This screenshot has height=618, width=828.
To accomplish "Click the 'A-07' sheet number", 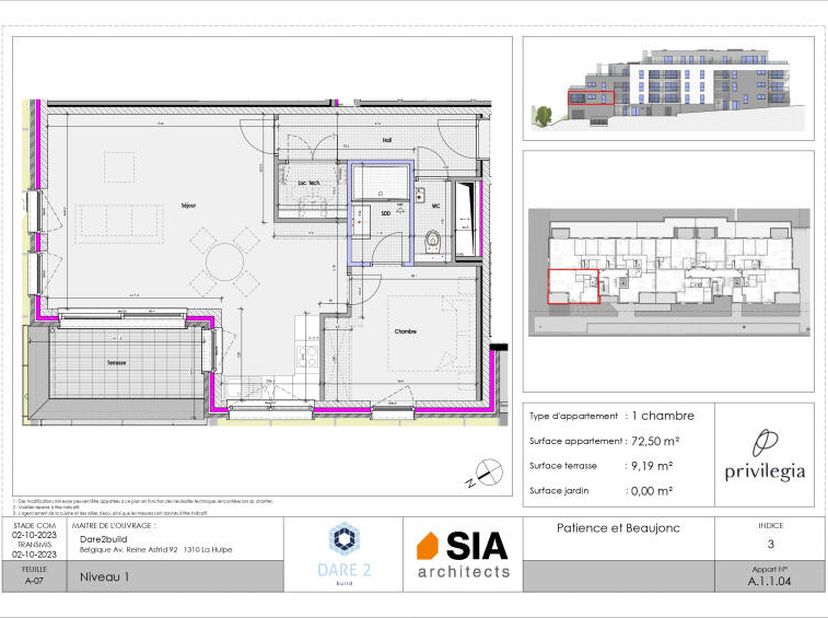I will tap(34, 580).
